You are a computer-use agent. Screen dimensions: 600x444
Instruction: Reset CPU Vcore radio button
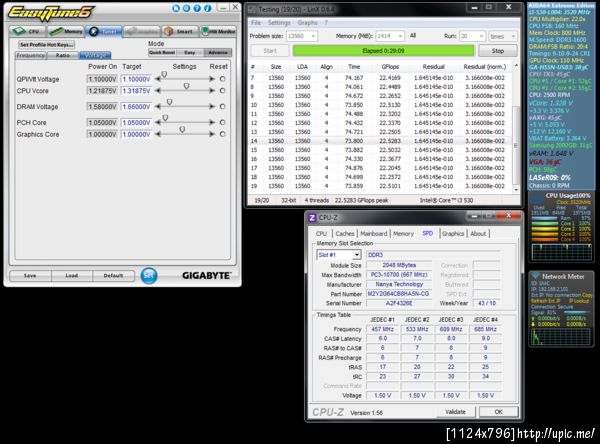point(222,91)
